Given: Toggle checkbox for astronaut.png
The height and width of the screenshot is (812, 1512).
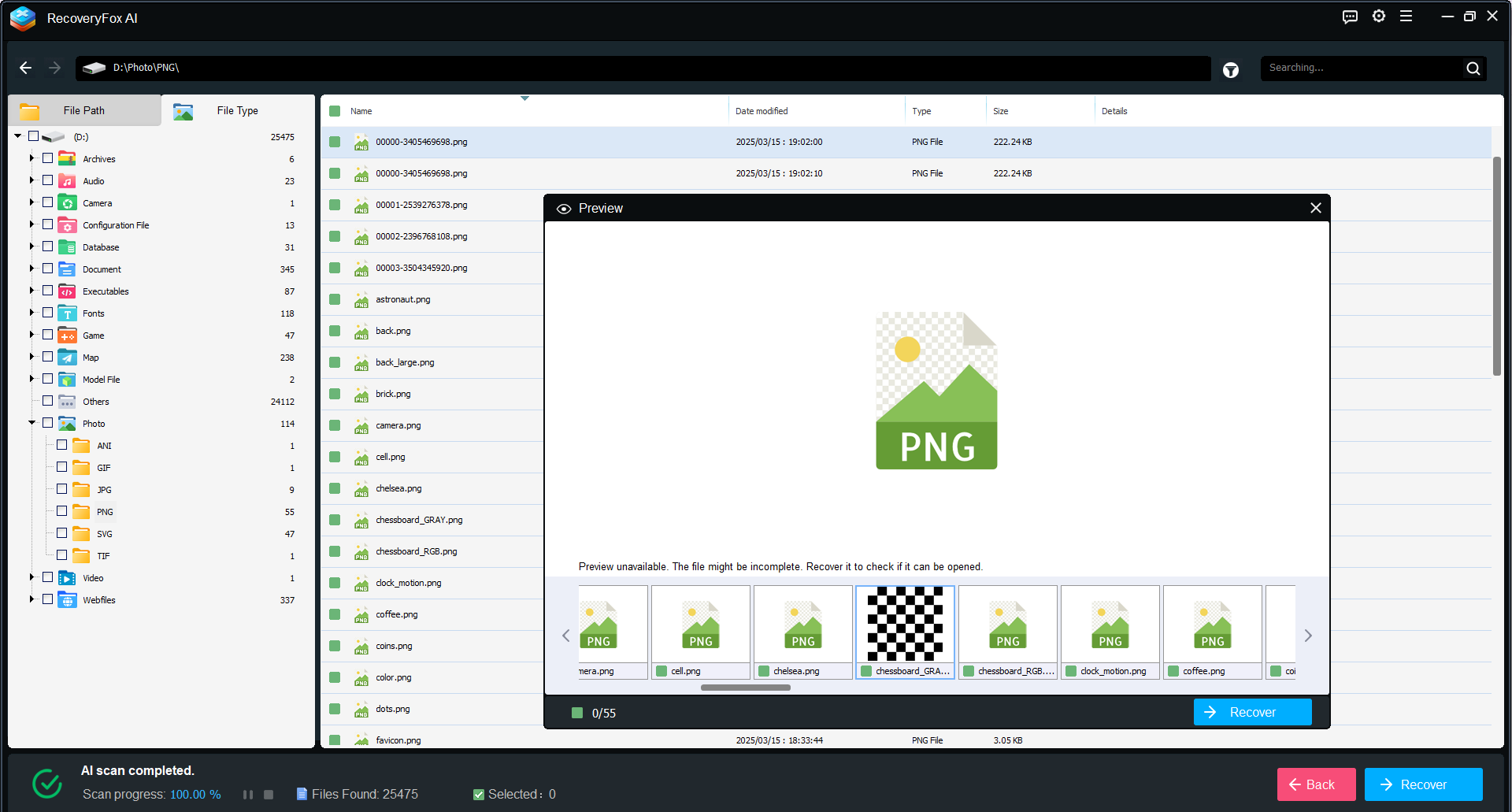Looking at the screenshot, I should [x=335, y=299].
